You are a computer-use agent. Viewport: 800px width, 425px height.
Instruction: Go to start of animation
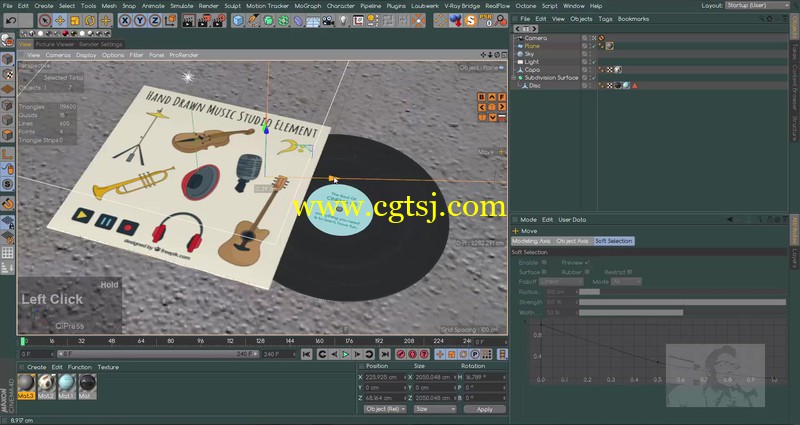pyautogui.click(x=306, y=354)
